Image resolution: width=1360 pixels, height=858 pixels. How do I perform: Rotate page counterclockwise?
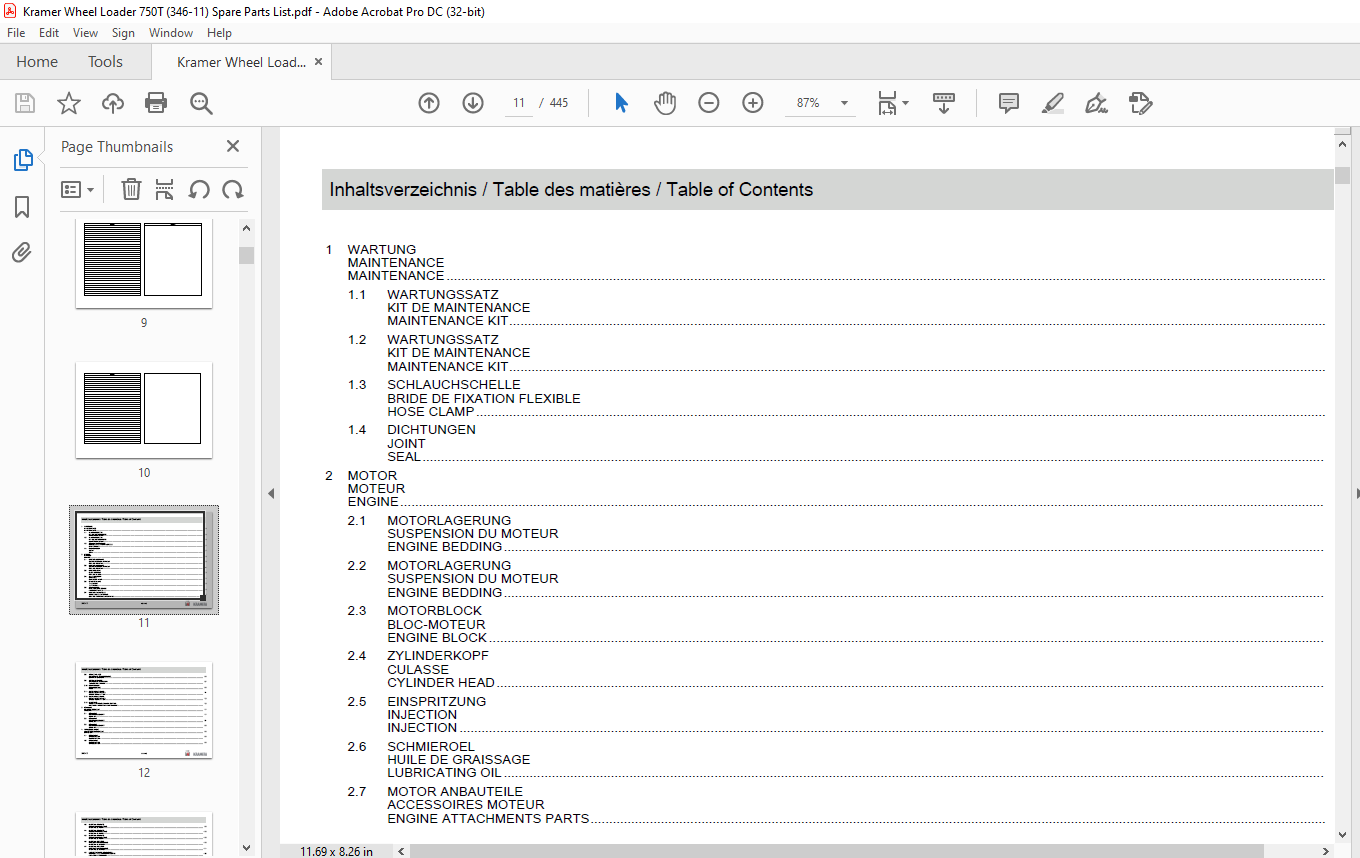[199, 189]
